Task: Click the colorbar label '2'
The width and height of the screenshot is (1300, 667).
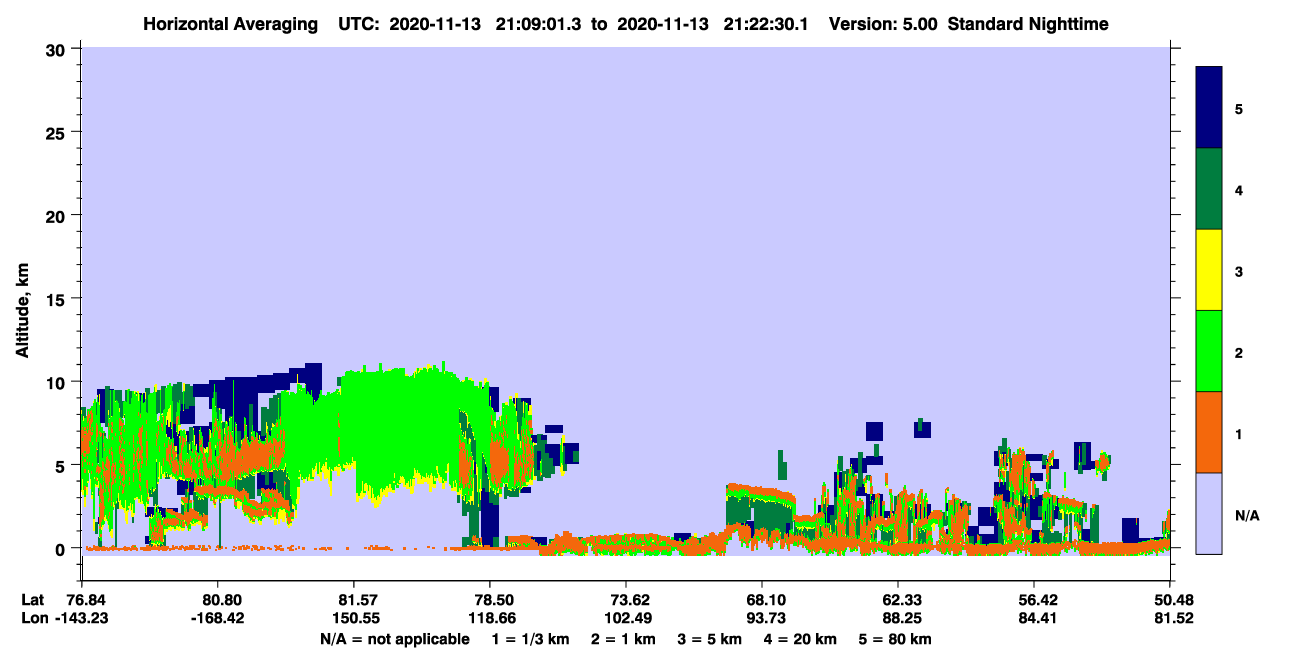Action: (x=1239, y=352)
